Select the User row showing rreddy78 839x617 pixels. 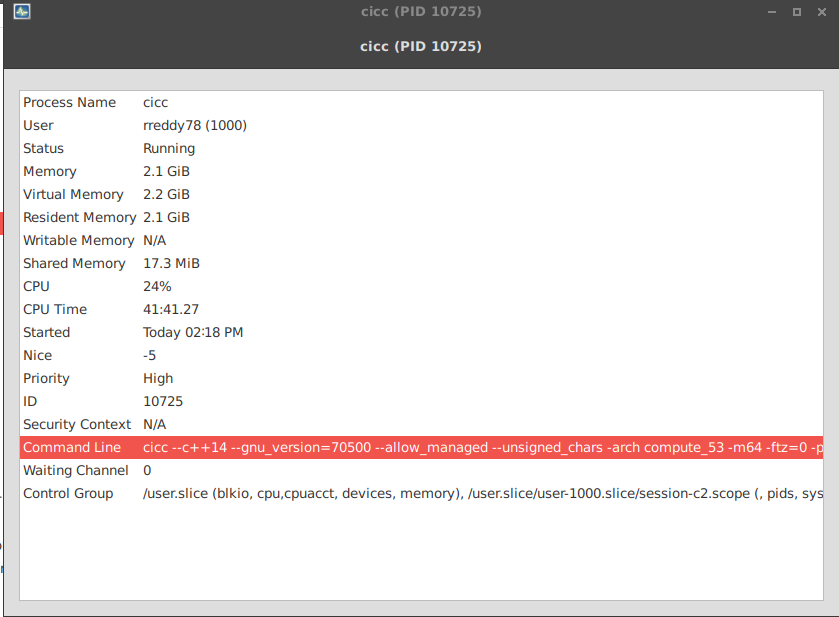tap(421, 125)
